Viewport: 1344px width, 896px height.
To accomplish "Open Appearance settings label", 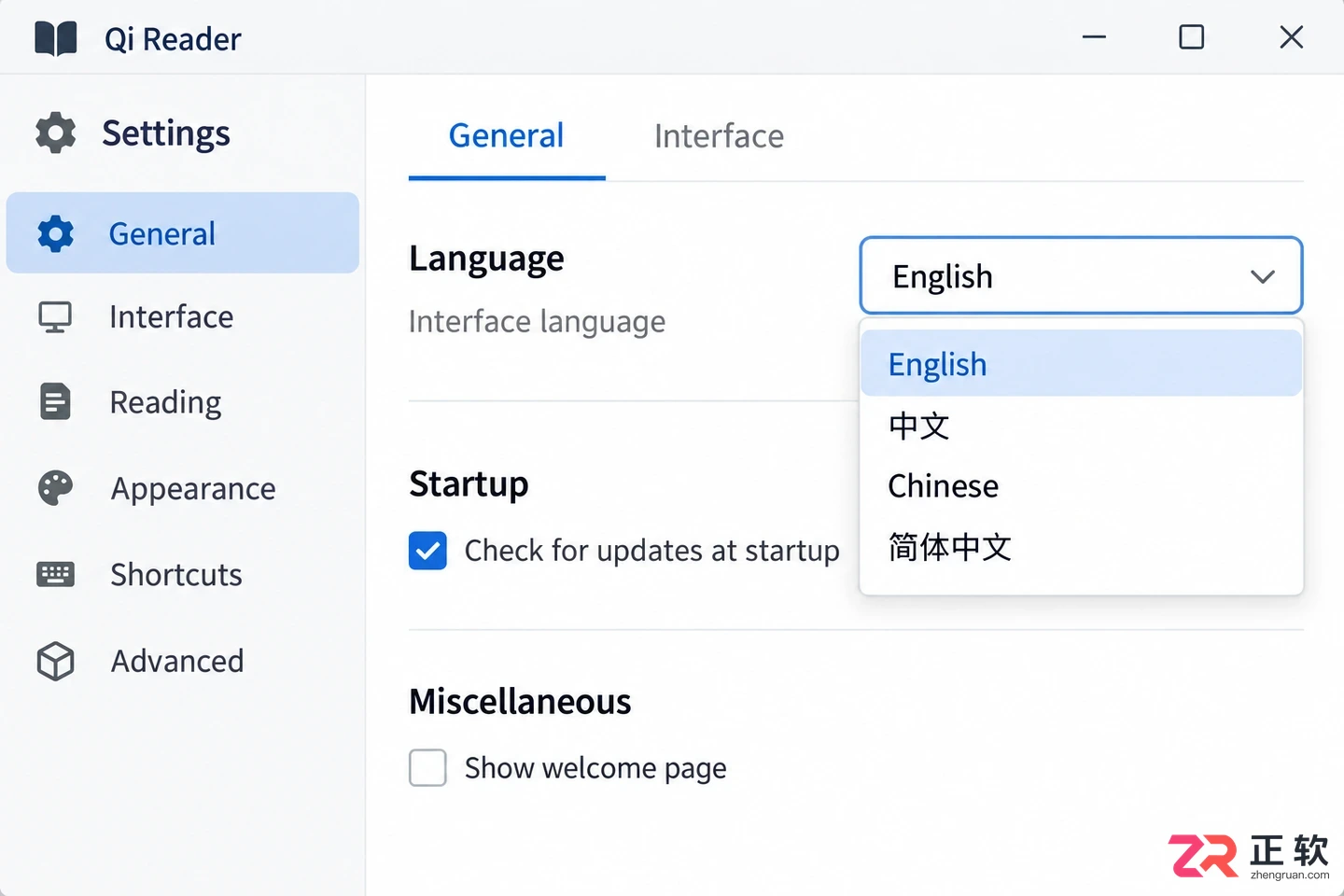I will coord(193,489).
